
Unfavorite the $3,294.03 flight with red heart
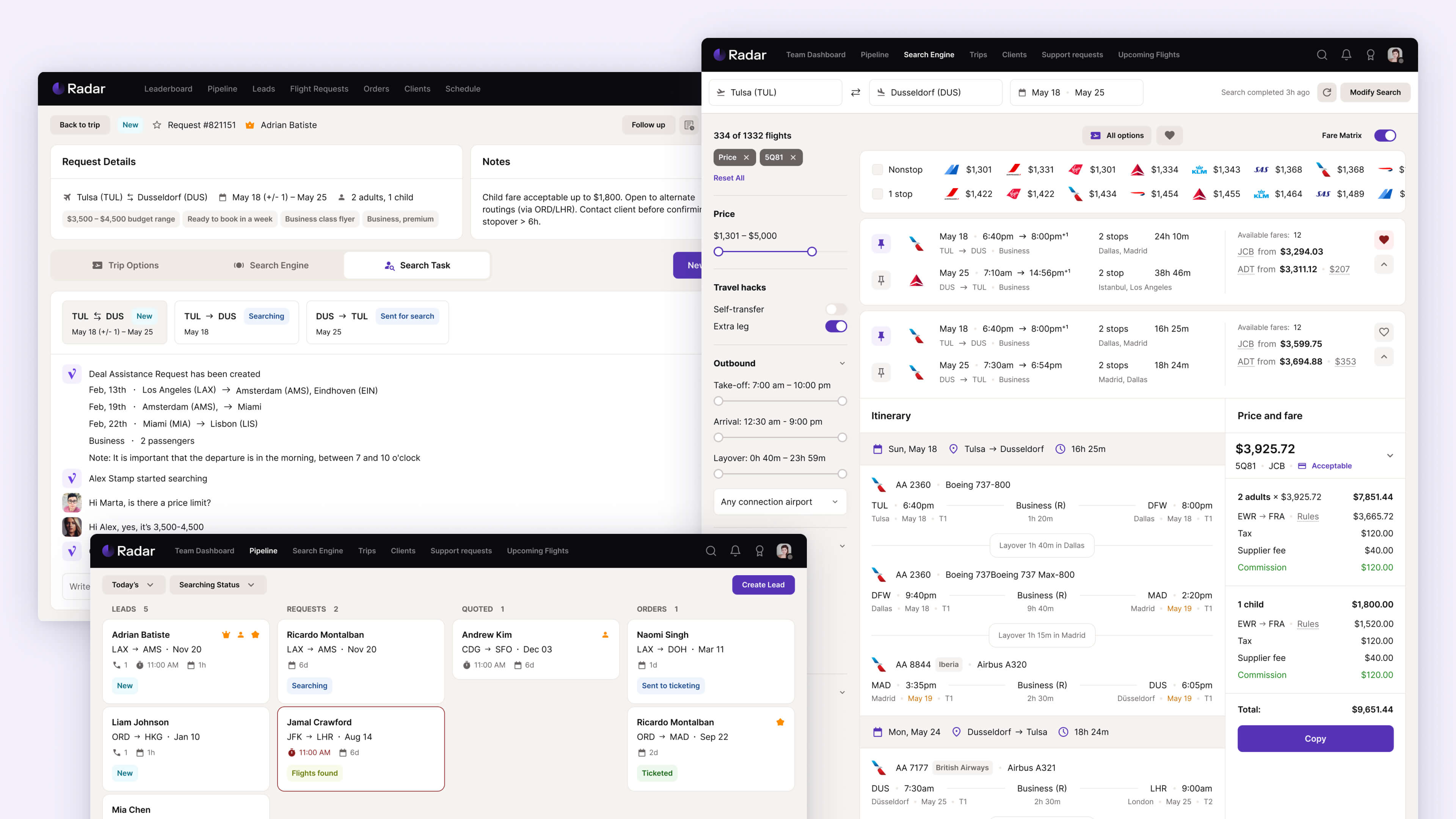(1384, 240)
